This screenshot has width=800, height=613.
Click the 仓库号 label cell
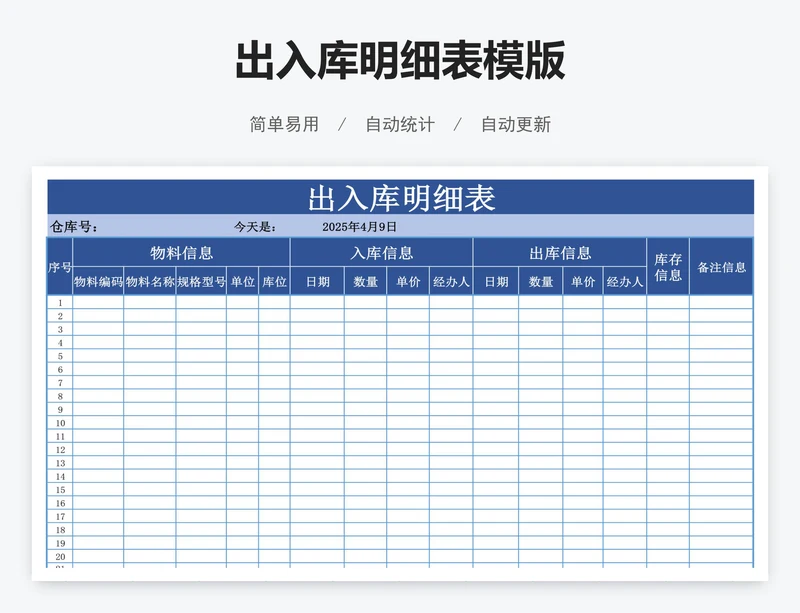(74, 227)
